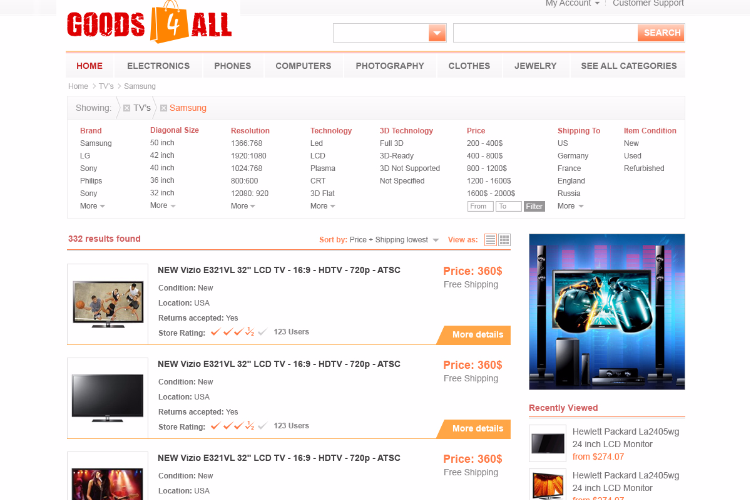Viewport: 750px width, 500px height.
Task: Click the price Filter button
Action: 534,207
